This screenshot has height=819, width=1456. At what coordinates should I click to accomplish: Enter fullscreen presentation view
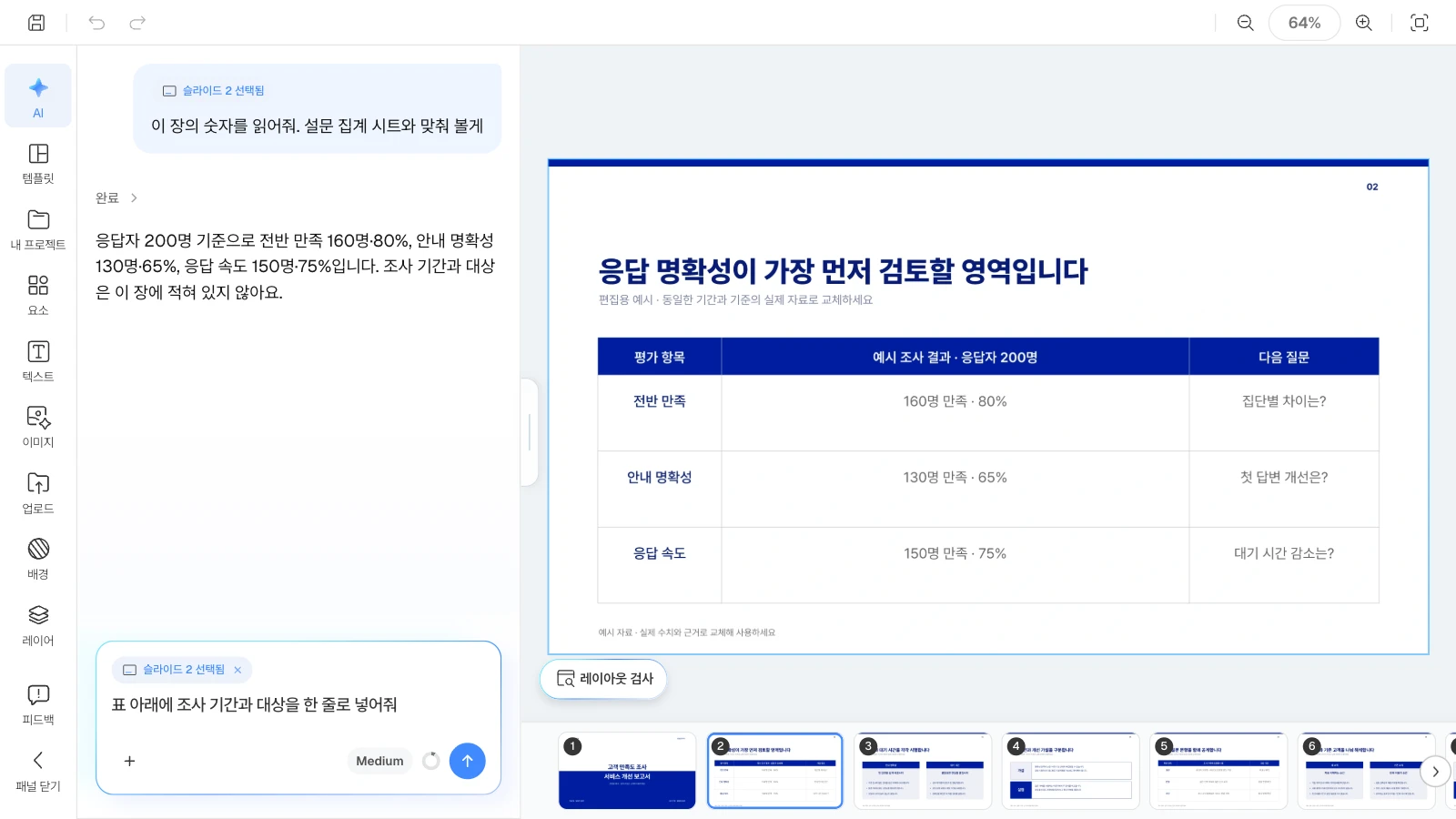pyautogui.click(x=1419, y=23)
